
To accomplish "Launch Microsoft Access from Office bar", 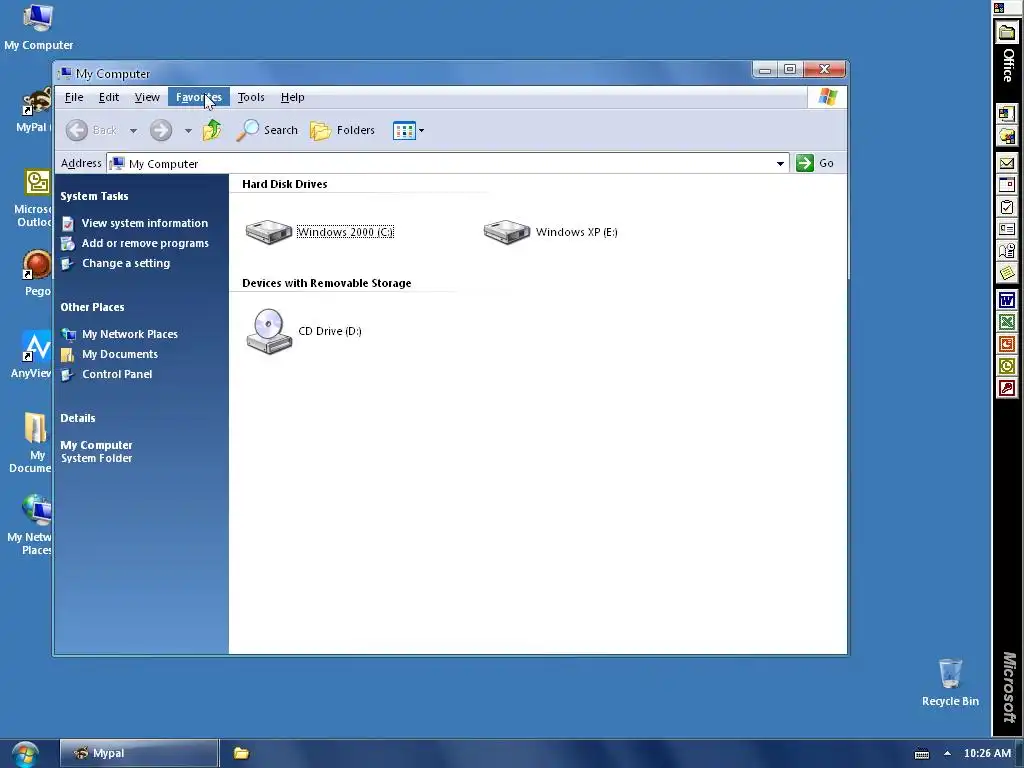I will pos(1007,389).
